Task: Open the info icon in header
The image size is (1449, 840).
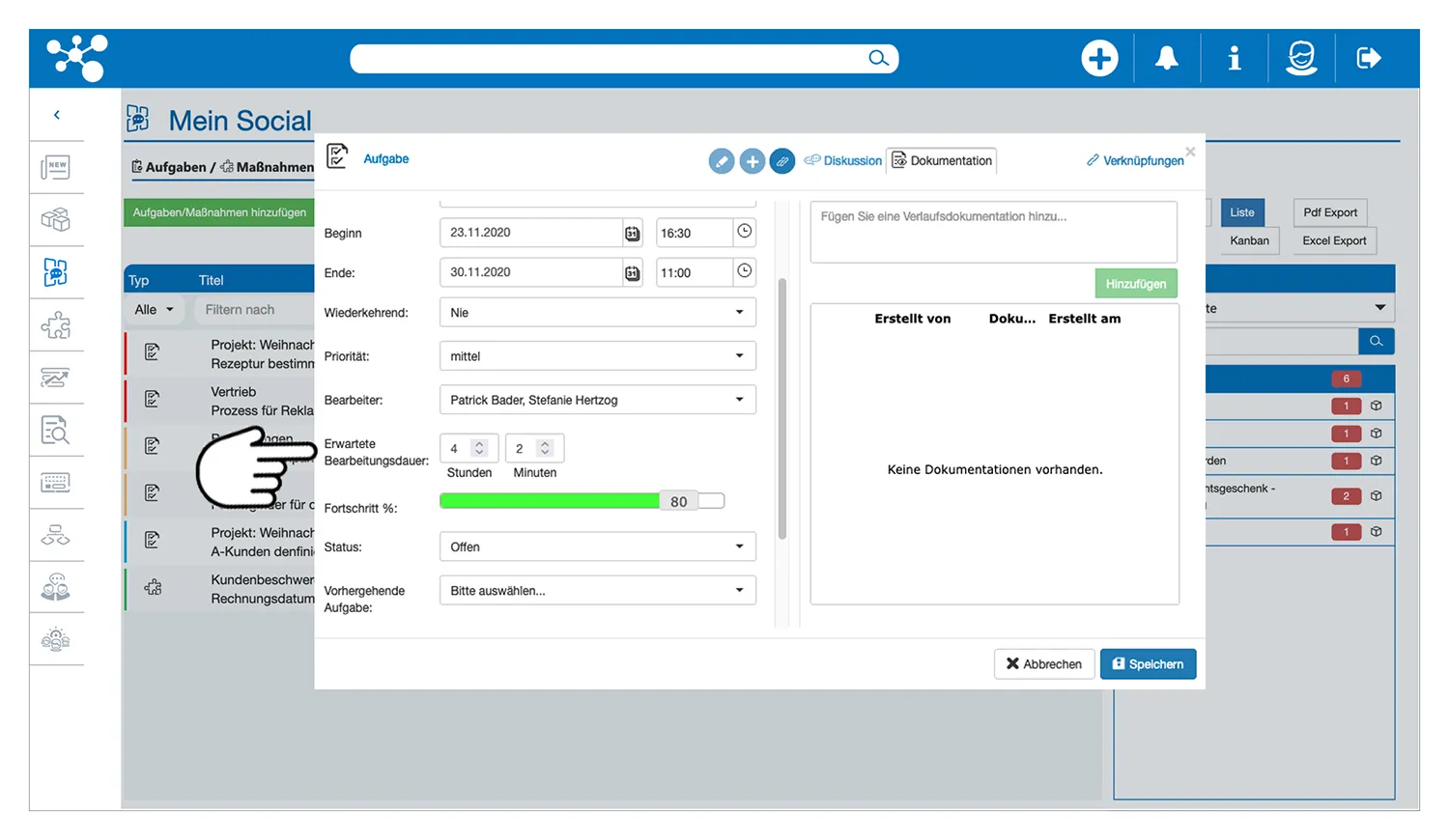Action: pos(1234,59)
